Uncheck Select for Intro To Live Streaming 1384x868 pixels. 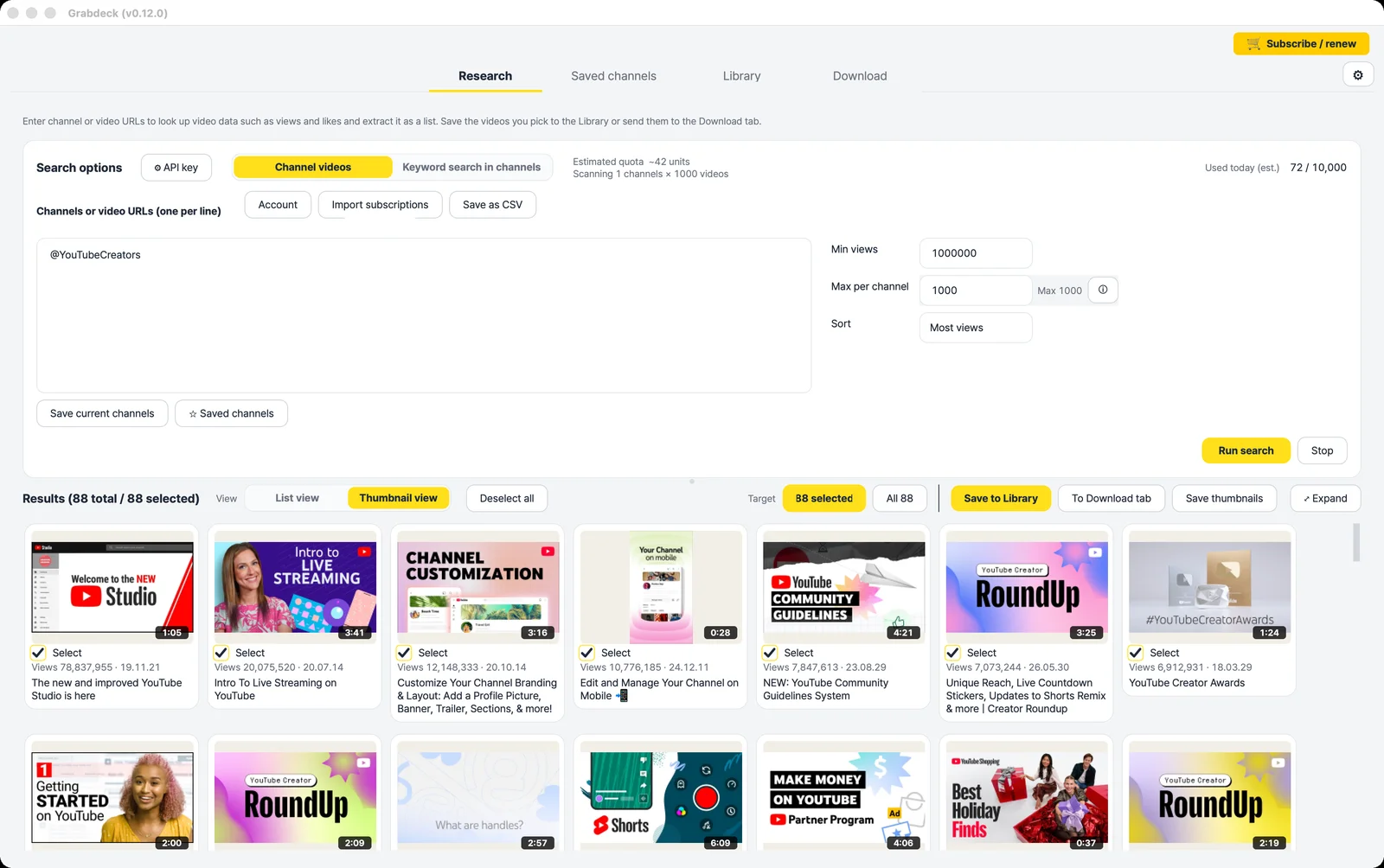pyautogui.click(x=221, y=653)
